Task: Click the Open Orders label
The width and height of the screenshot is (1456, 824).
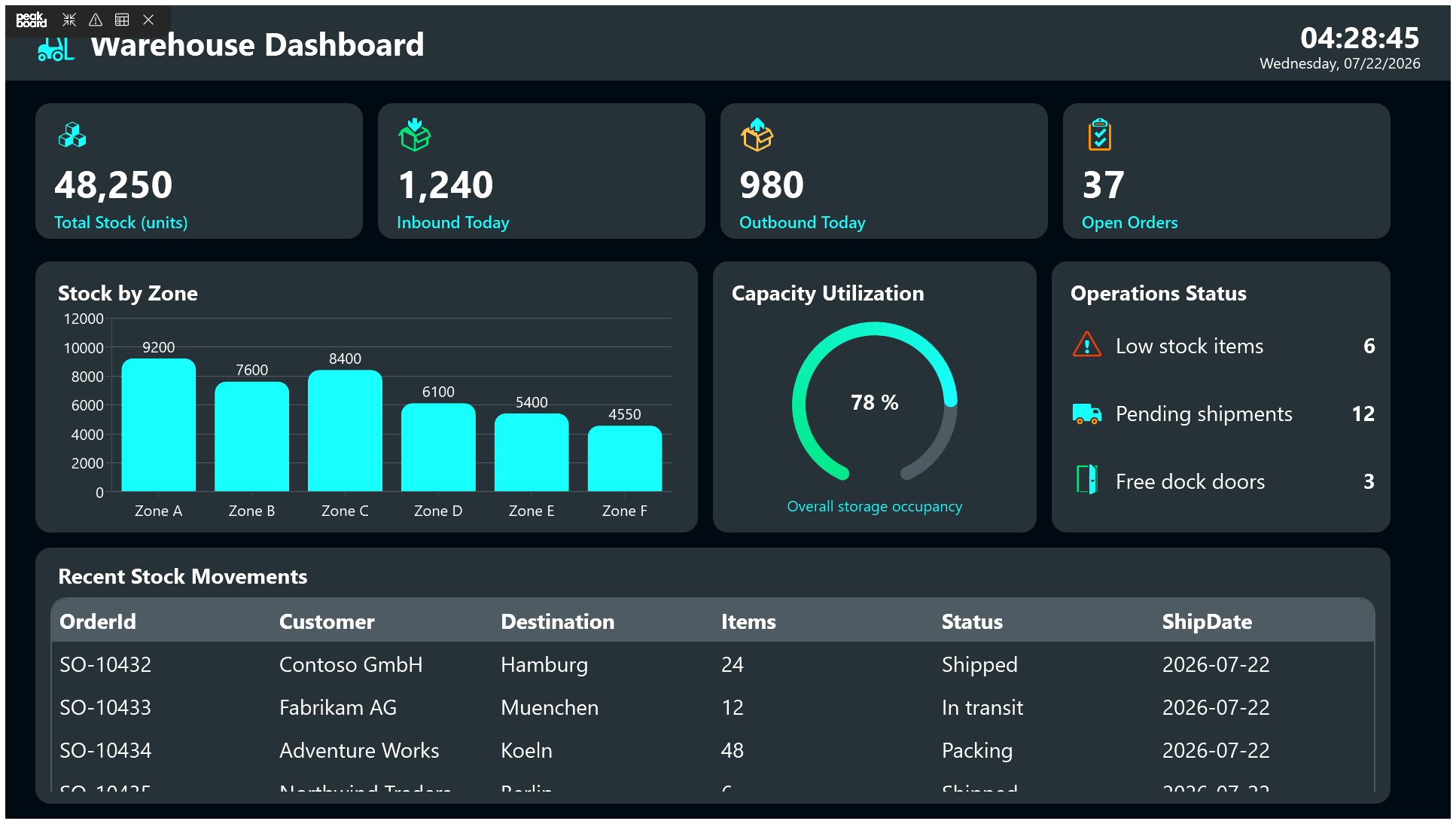Action: (x=1130, y=223)
